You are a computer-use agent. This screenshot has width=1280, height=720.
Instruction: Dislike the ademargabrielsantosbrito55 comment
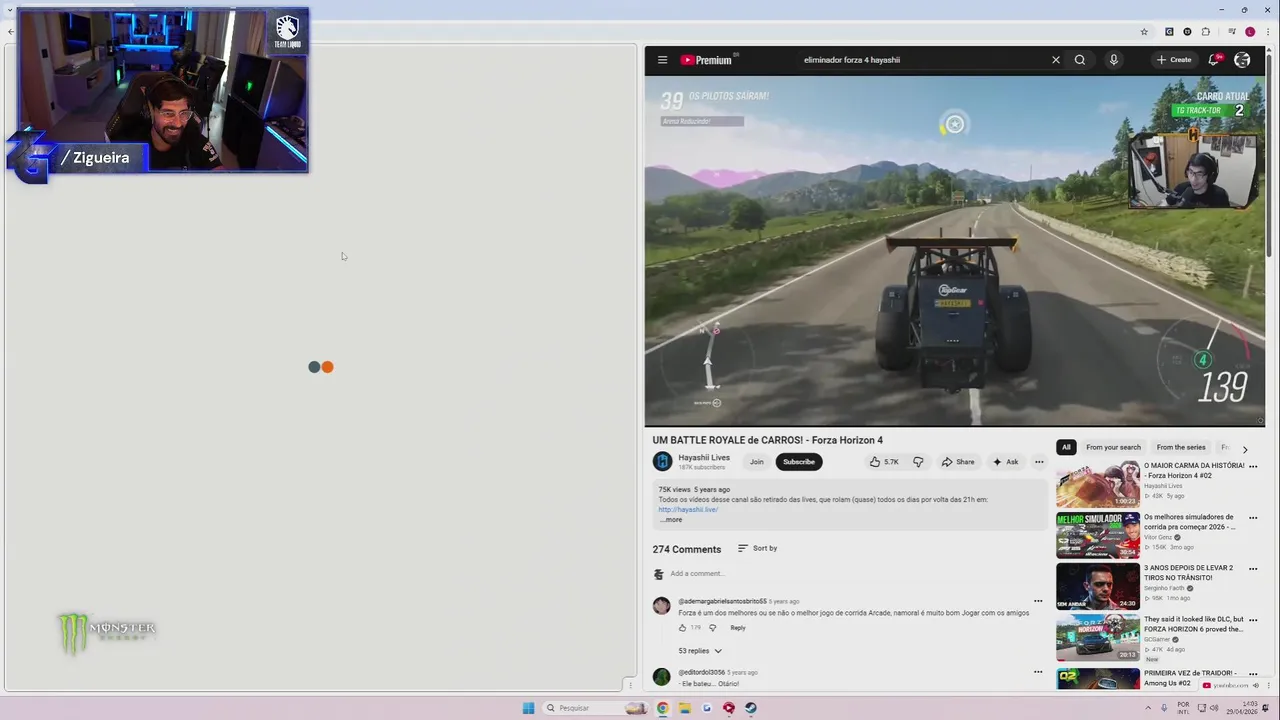712,628
